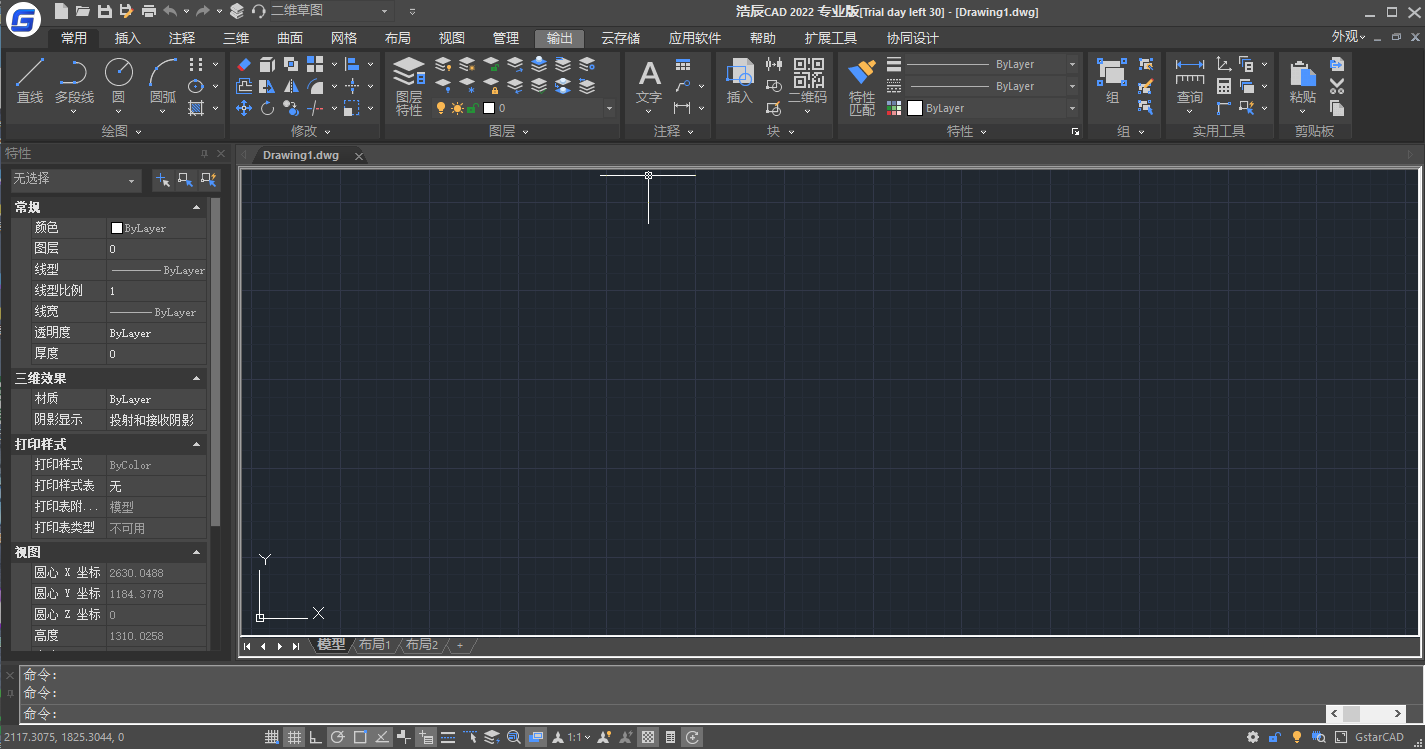Click 特性匹配 (Match Properties) brush
Screen dimensions: 1425x749
pos(862,86)
